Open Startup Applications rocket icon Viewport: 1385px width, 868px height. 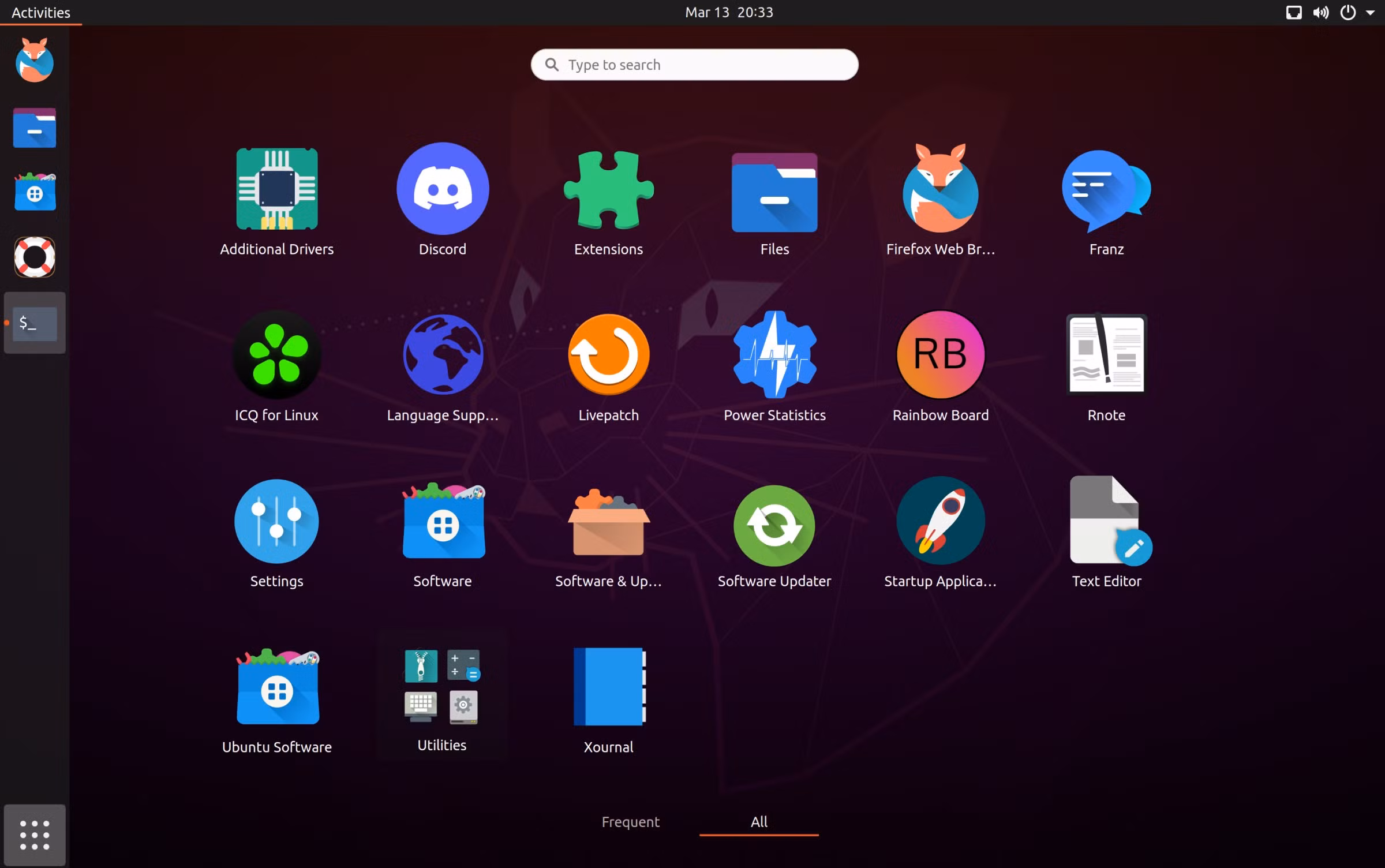tap(940, 521)
